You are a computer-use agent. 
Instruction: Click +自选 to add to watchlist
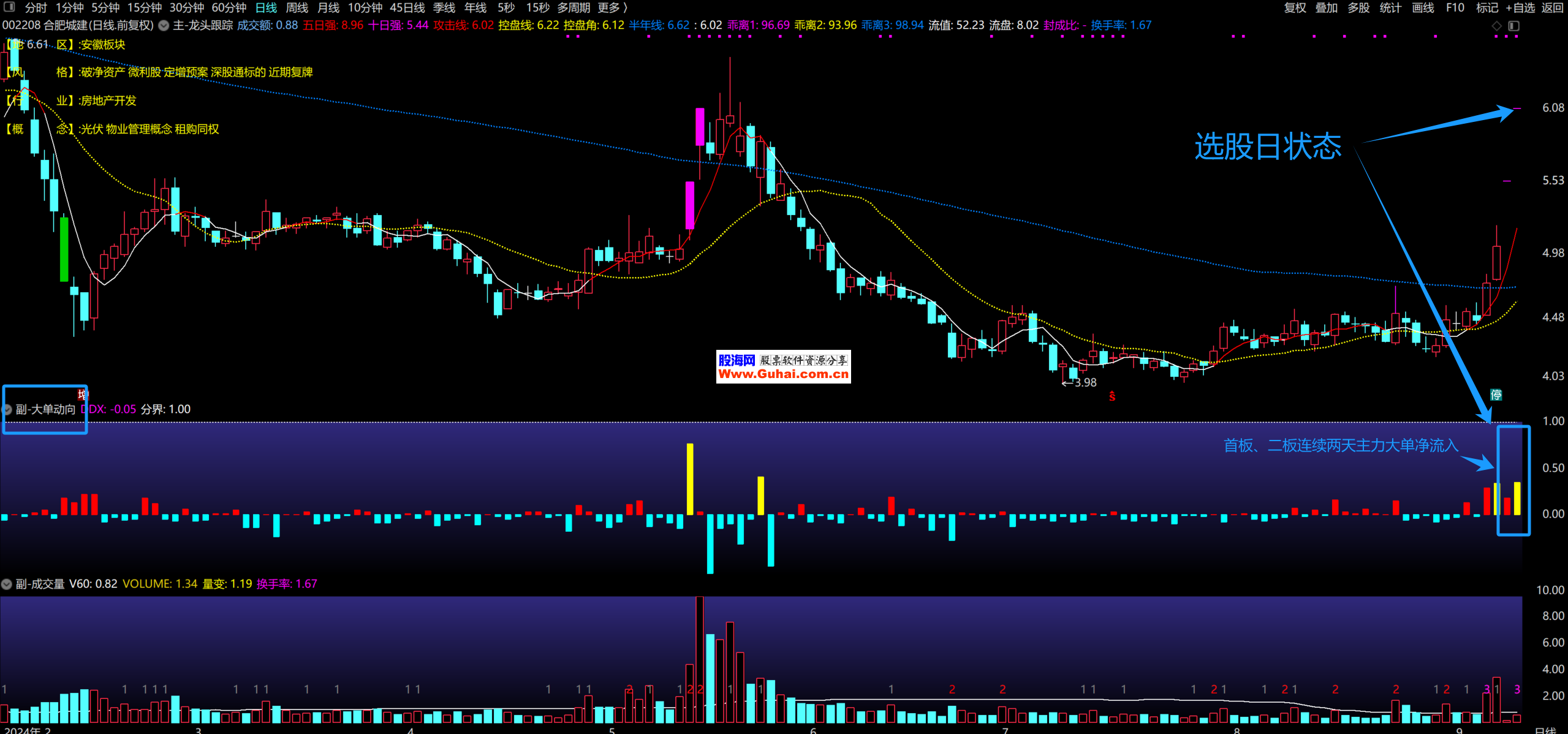(x=1521, y=7)
